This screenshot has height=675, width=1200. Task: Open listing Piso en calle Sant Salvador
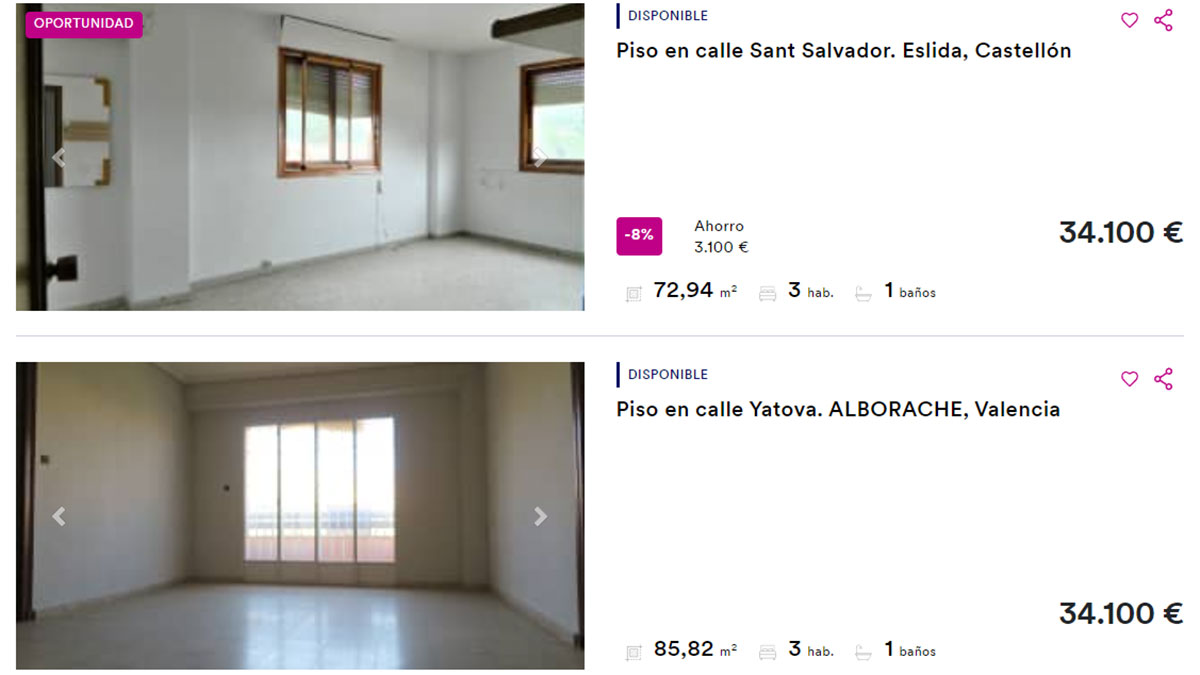coord(843,50)
